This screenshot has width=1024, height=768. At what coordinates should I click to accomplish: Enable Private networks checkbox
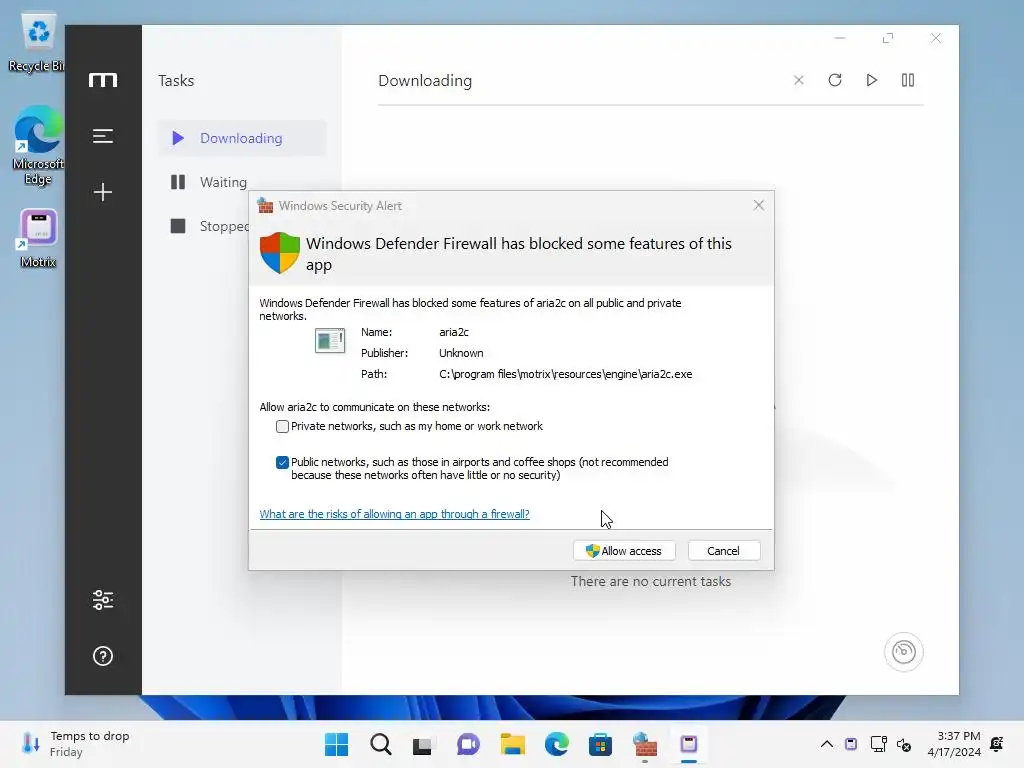click(x=282, y=426)
